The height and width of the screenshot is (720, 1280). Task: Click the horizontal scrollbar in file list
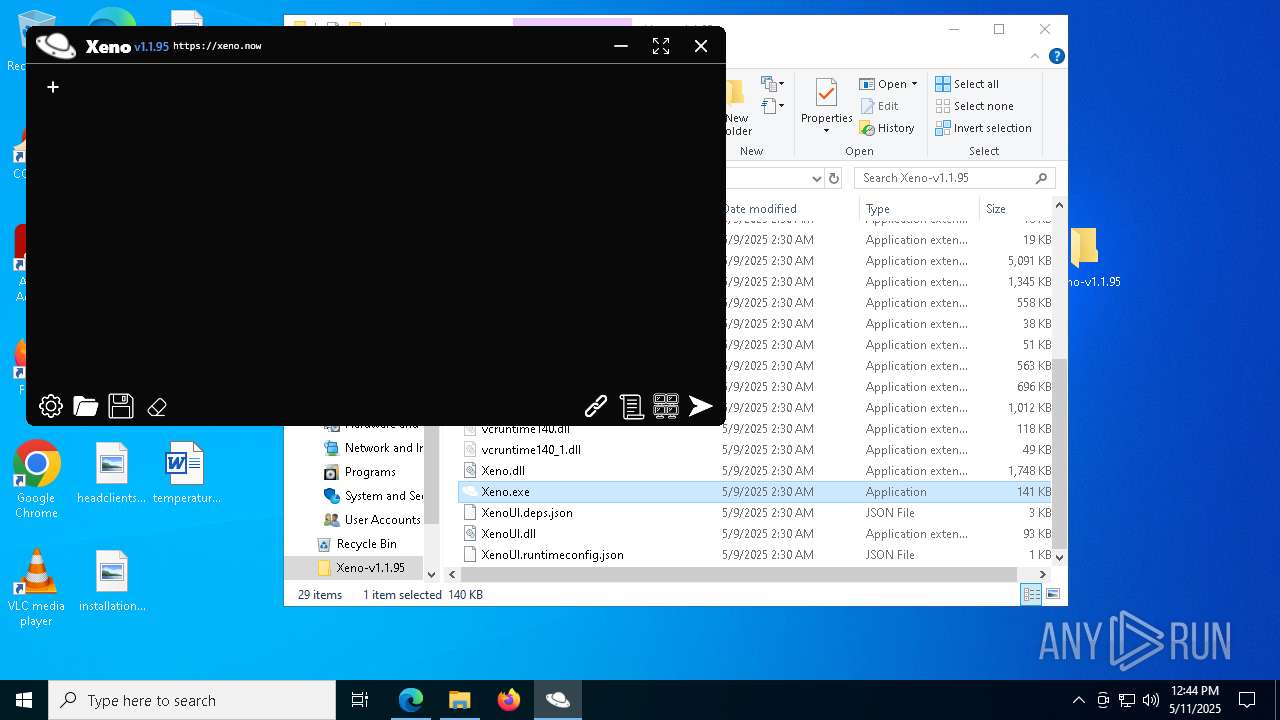coord(740,574)
